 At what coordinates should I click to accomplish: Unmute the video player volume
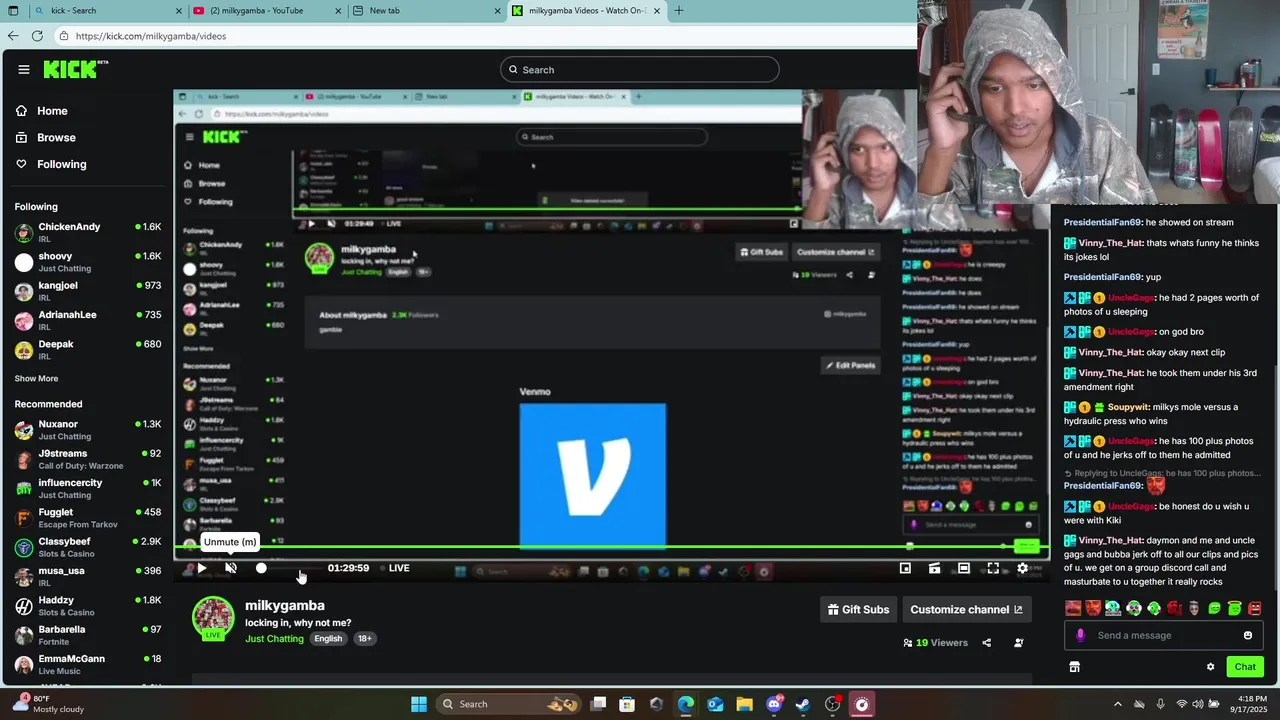231,568
